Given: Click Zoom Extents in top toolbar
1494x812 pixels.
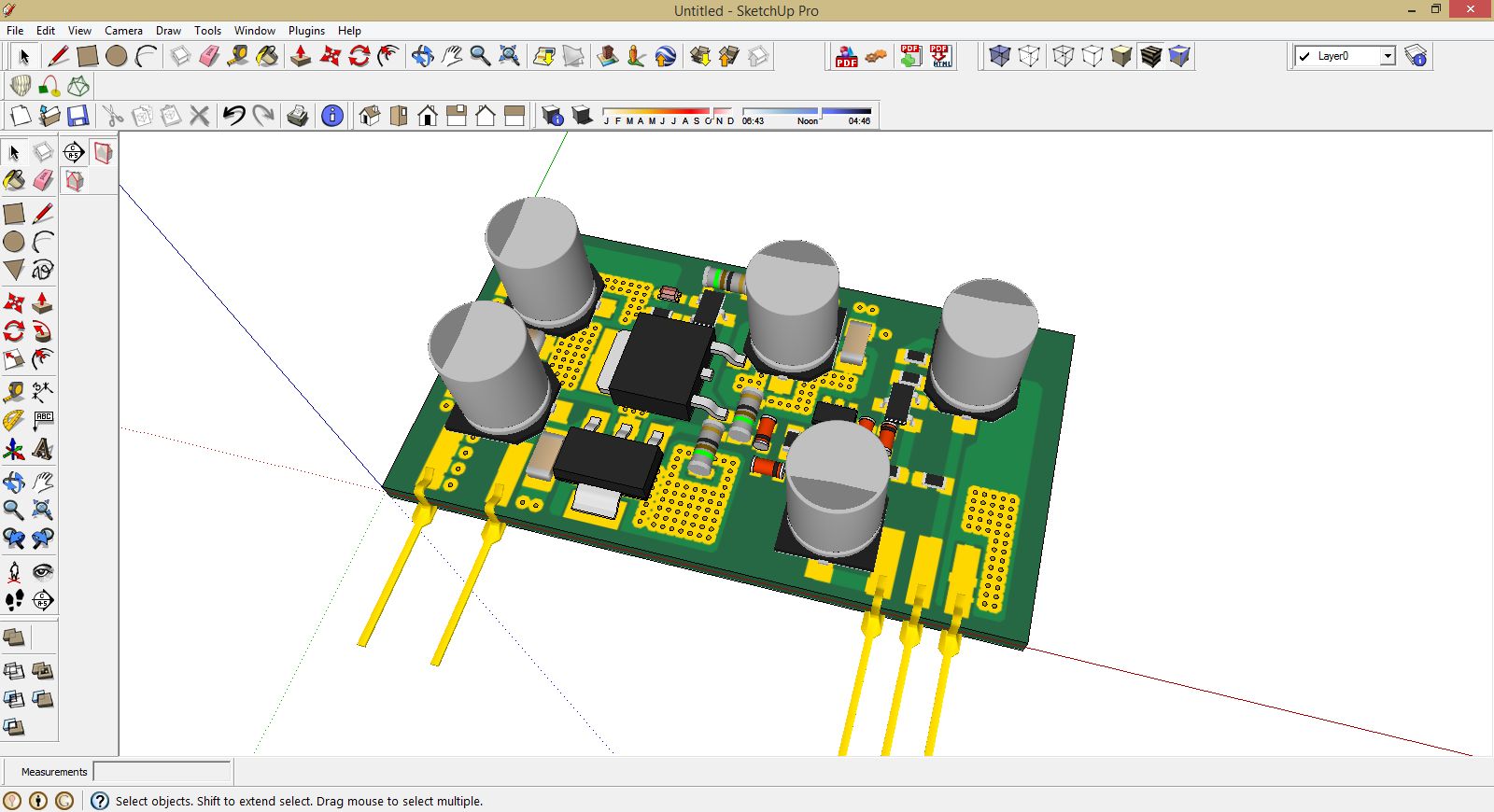Looking at the screenshot, I should (509, 56).
